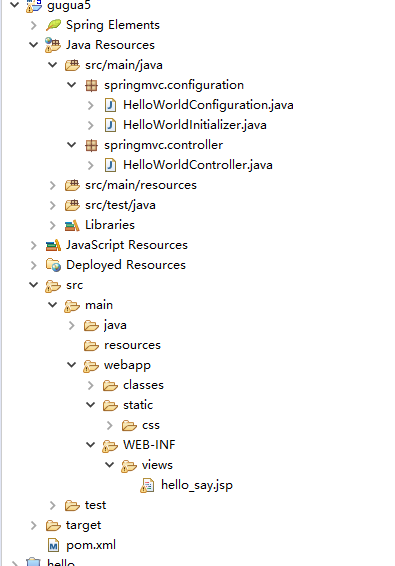Collapse the src/main/java node
Viewport: 395px width, 566px height.
[x=53, y=65]
